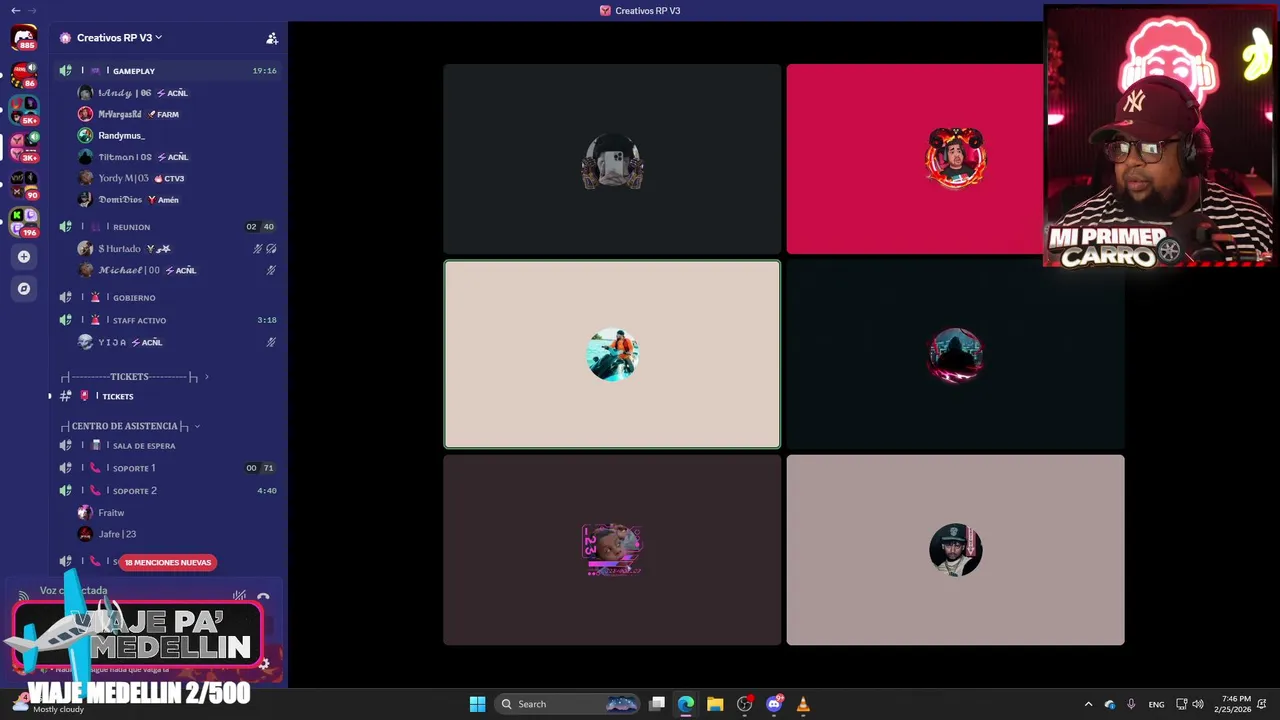Image resolution: width=1280 pixels, height=720 pixels.
Task: Open the server folder with 90 badge
Action: (x=24, y=185)
